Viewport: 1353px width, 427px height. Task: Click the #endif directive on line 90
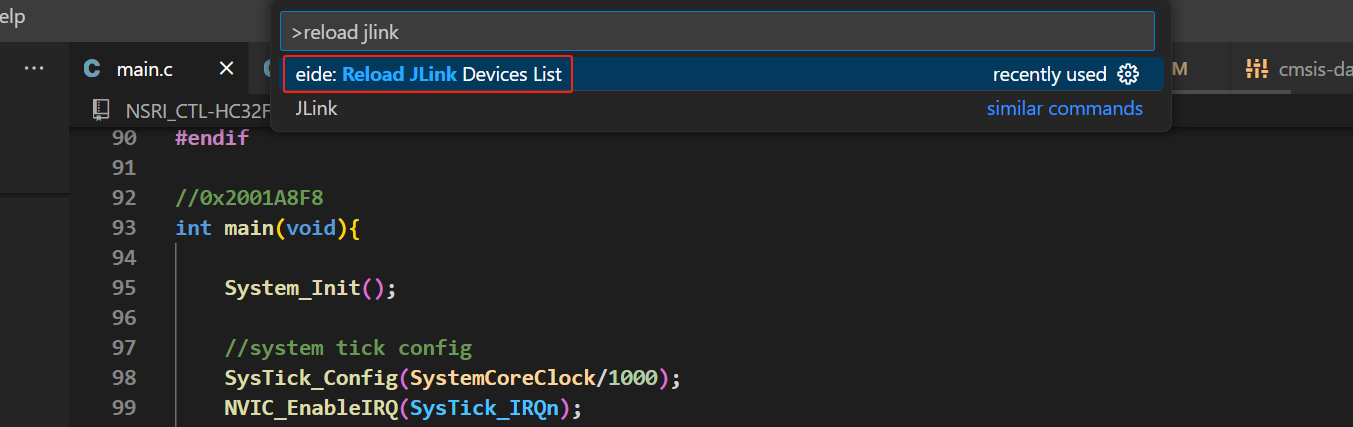211,138
